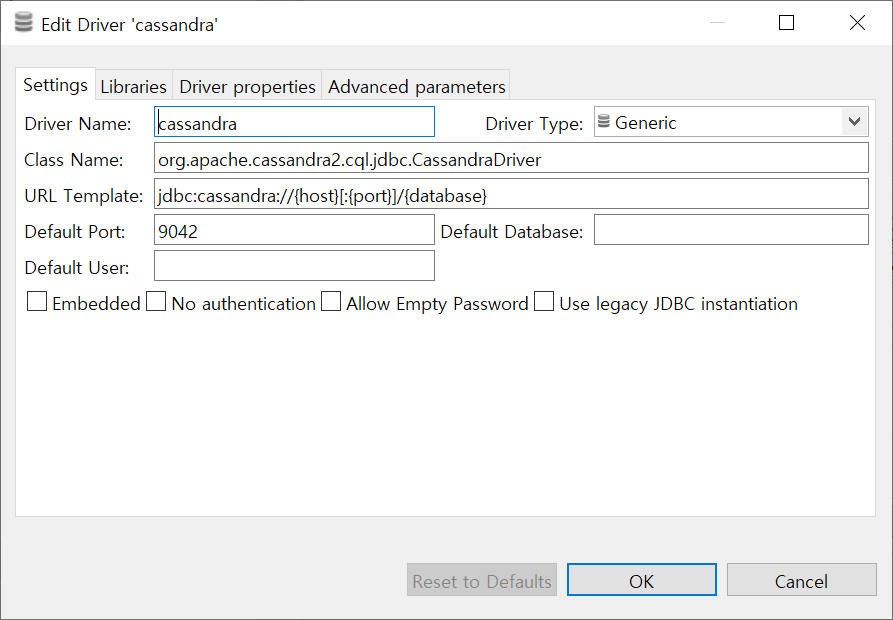The image size is (893, 620).
Task: Switch to the Settings tab
Action: 55,85
